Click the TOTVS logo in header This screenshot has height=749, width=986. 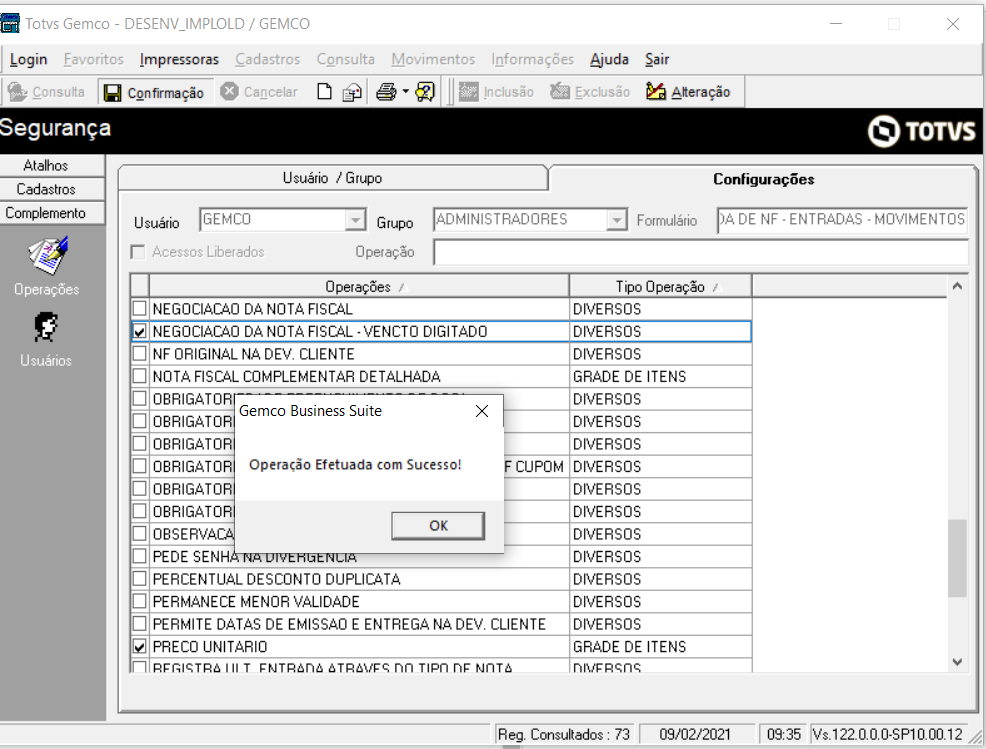921,131
